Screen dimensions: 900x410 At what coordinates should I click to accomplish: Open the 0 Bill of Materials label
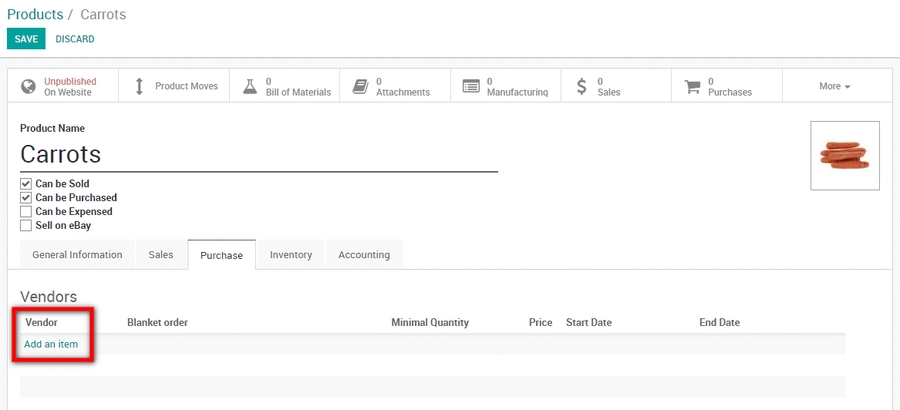(298, 87)
